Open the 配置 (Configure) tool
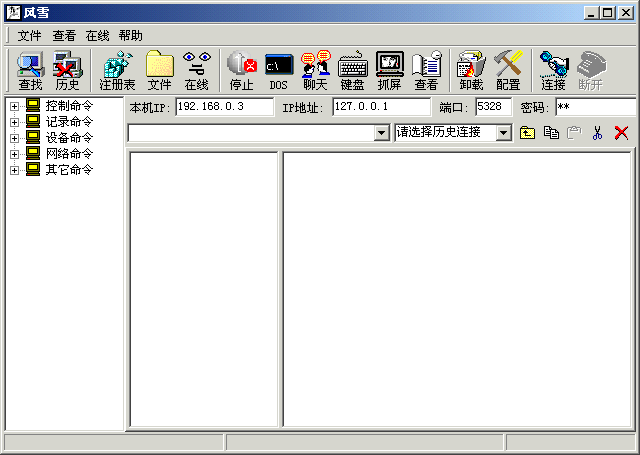This screenshot has height=455, width=640. (508, 71)
